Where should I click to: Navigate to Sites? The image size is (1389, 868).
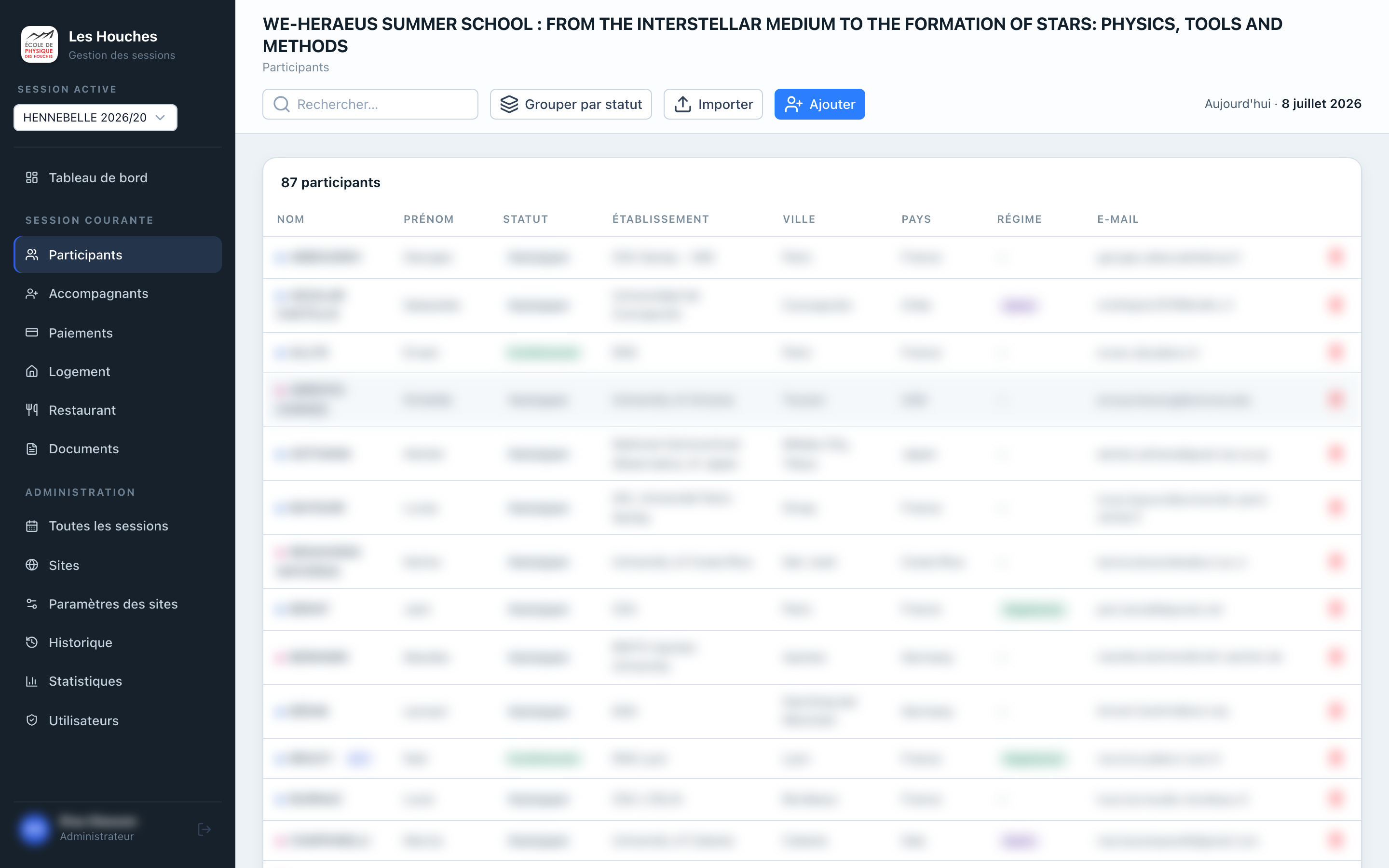[118, 565]
